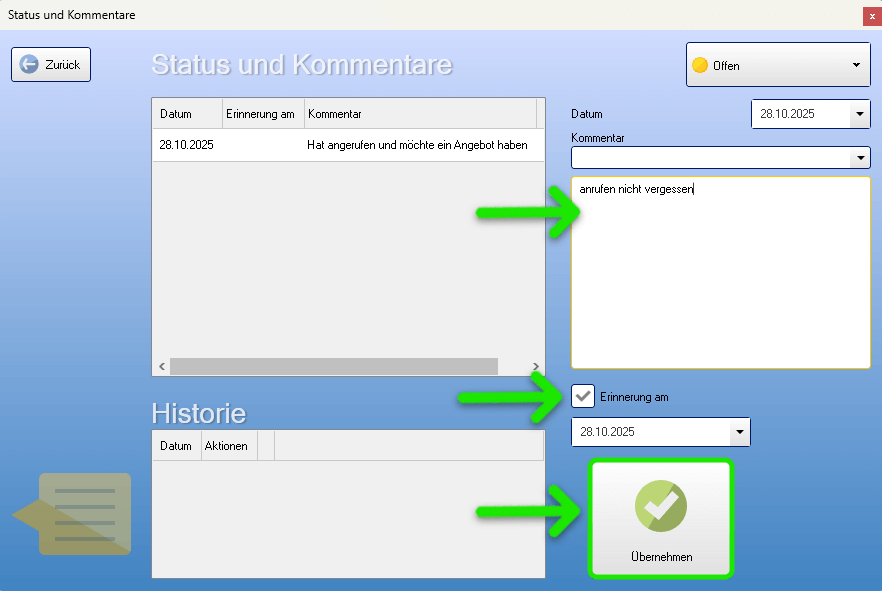Click the Datum header in Historie

[x=176, y=446]
